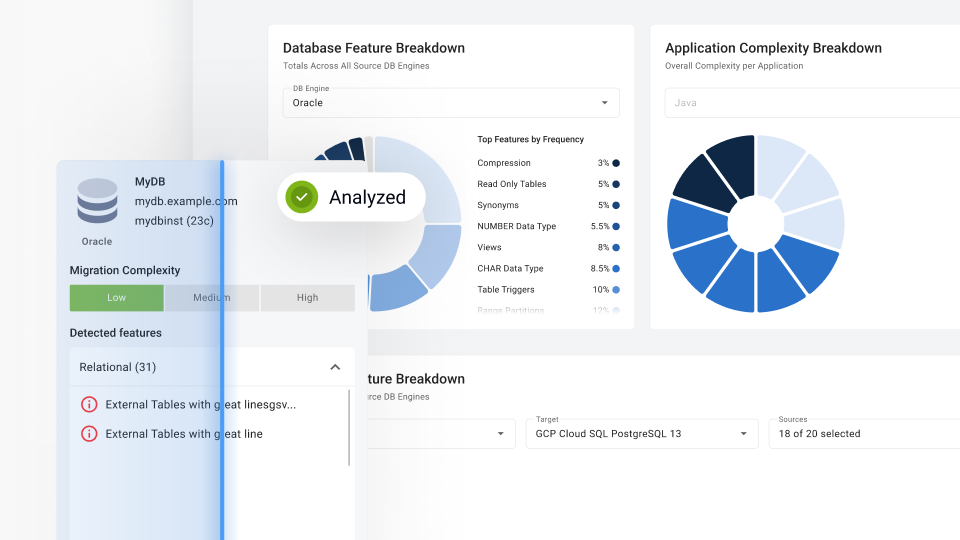
Task: Click the Application Complexity Breakdown title
Action: point(773,48)
